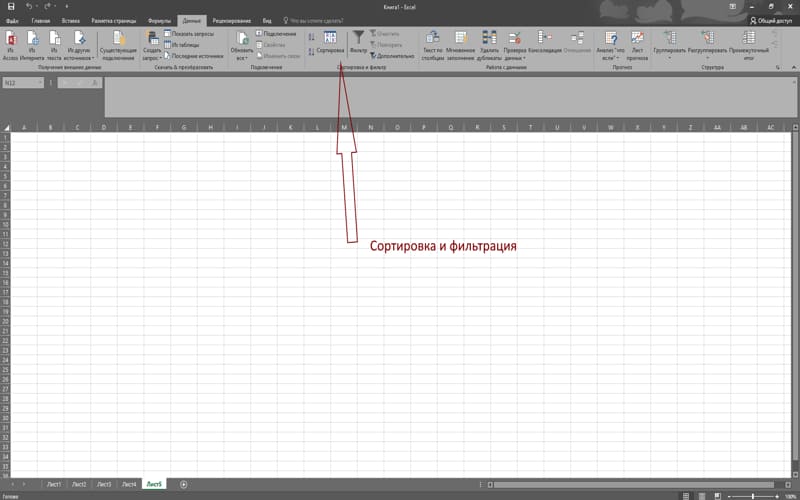Click the Общий доступ share button
The image size is (800, 500).
pos(771,21)
